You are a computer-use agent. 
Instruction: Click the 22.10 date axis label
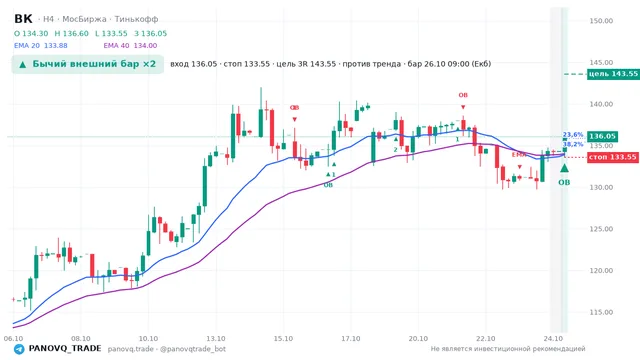tap(485, 339)
